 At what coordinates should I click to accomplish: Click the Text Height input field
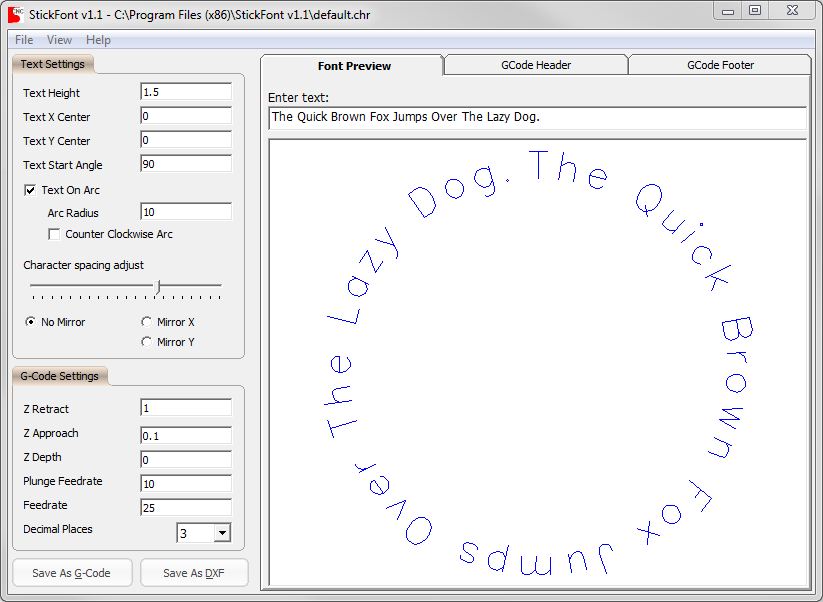pyautogui.click(x=186, y=92)
